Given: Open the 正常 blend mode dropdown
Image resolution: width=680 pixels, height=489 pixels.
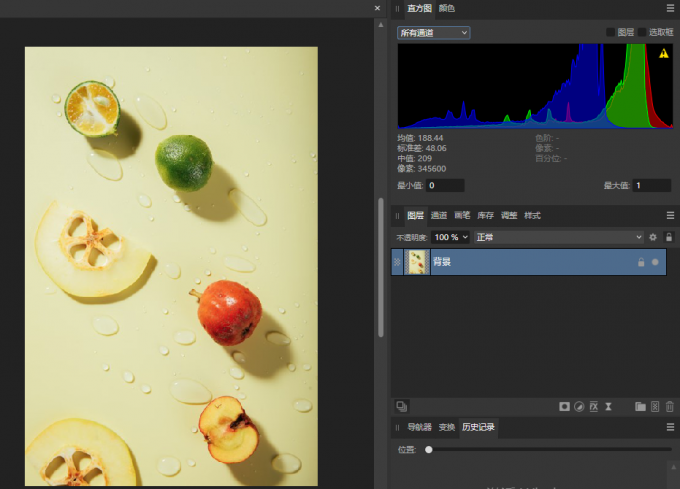Looking at the screenshot, I should 559,237.
